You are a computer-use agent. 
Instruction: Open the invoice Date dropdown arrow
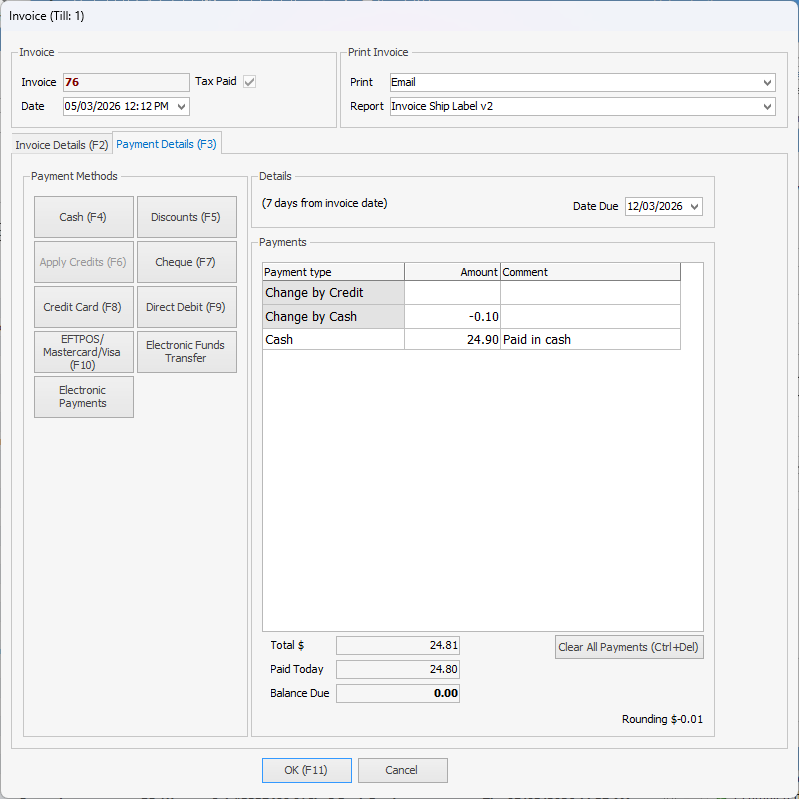(x=181, y=106)
